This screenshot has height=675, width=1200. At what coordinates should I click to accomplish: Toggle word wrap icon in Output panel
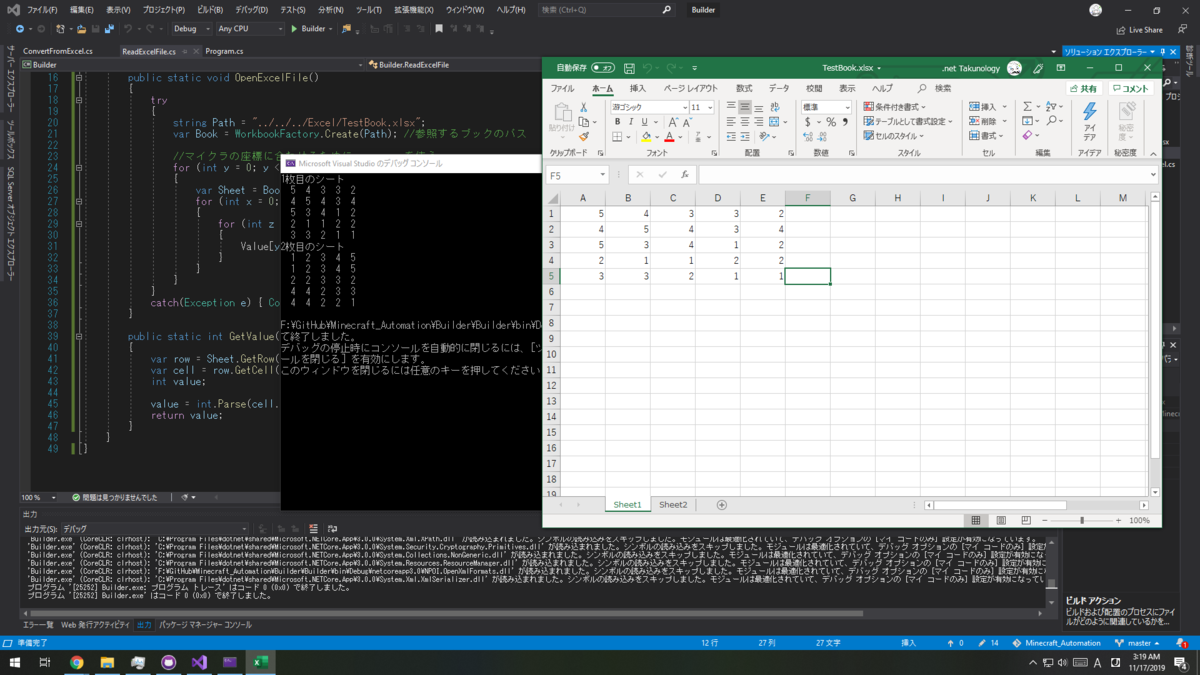332,529
